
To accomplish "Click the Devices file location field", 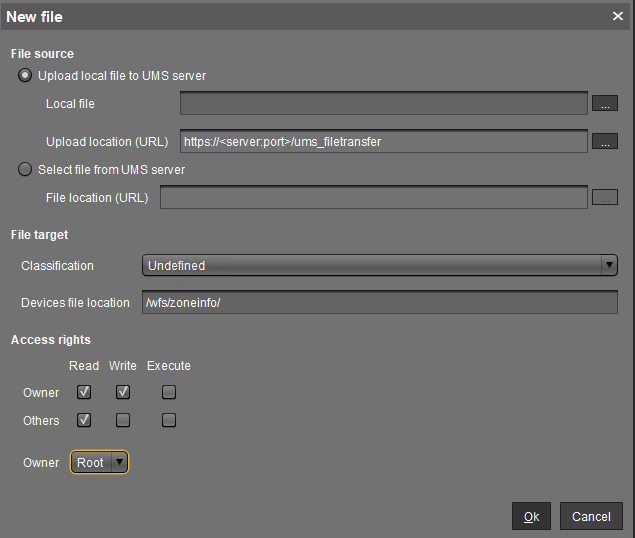I will point(380,303).
